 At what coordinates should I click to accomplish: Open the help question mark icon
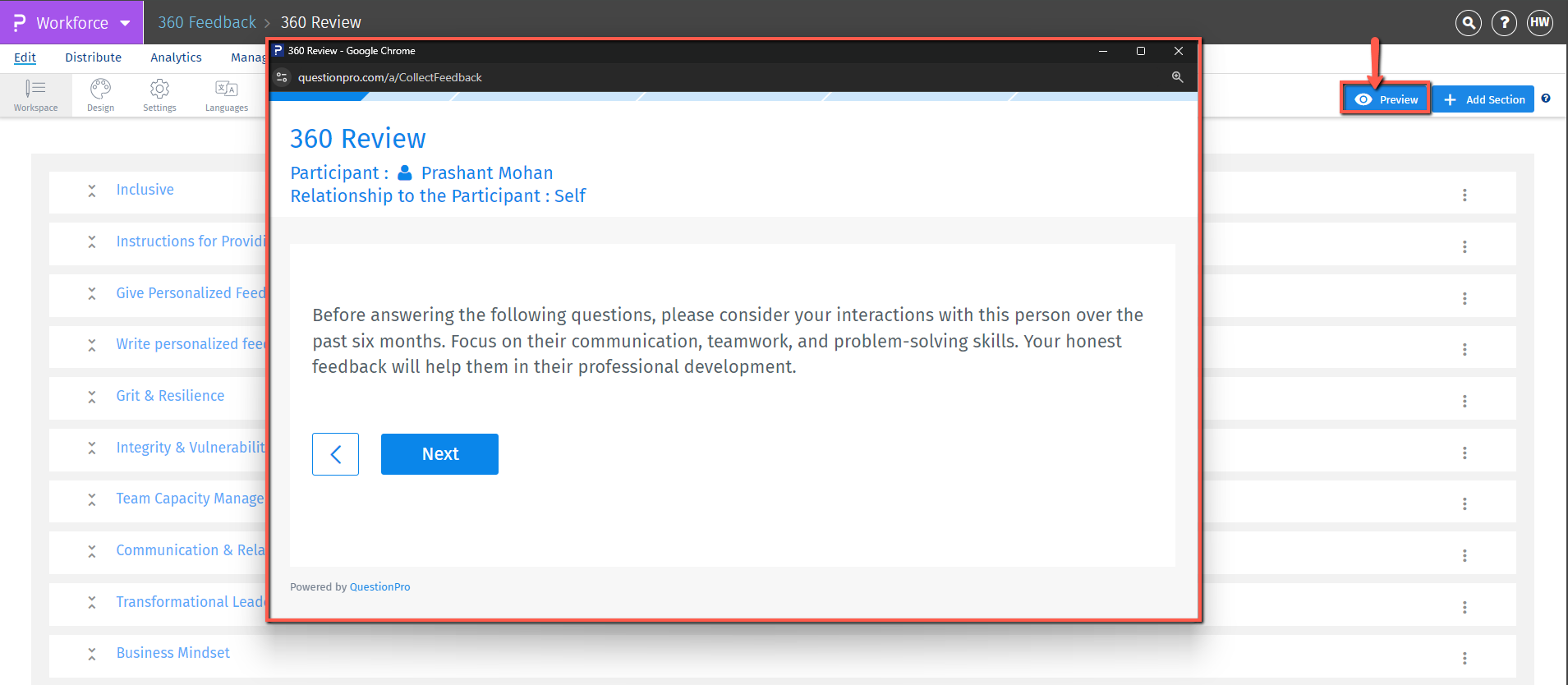[1504, 22]
